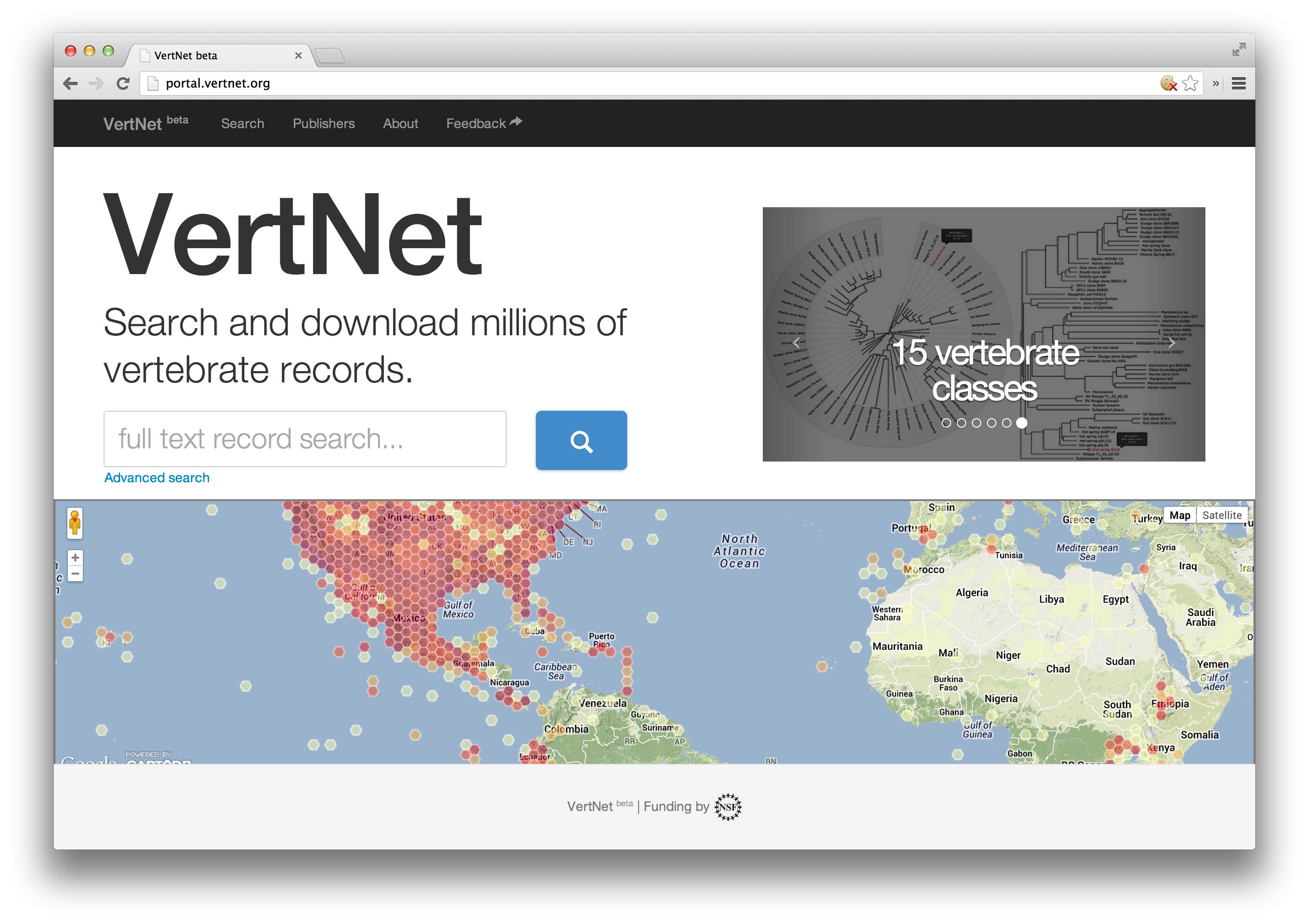The image size is (1309, 924).
Task: Open the Feedback link
Action: coord(484,124)
